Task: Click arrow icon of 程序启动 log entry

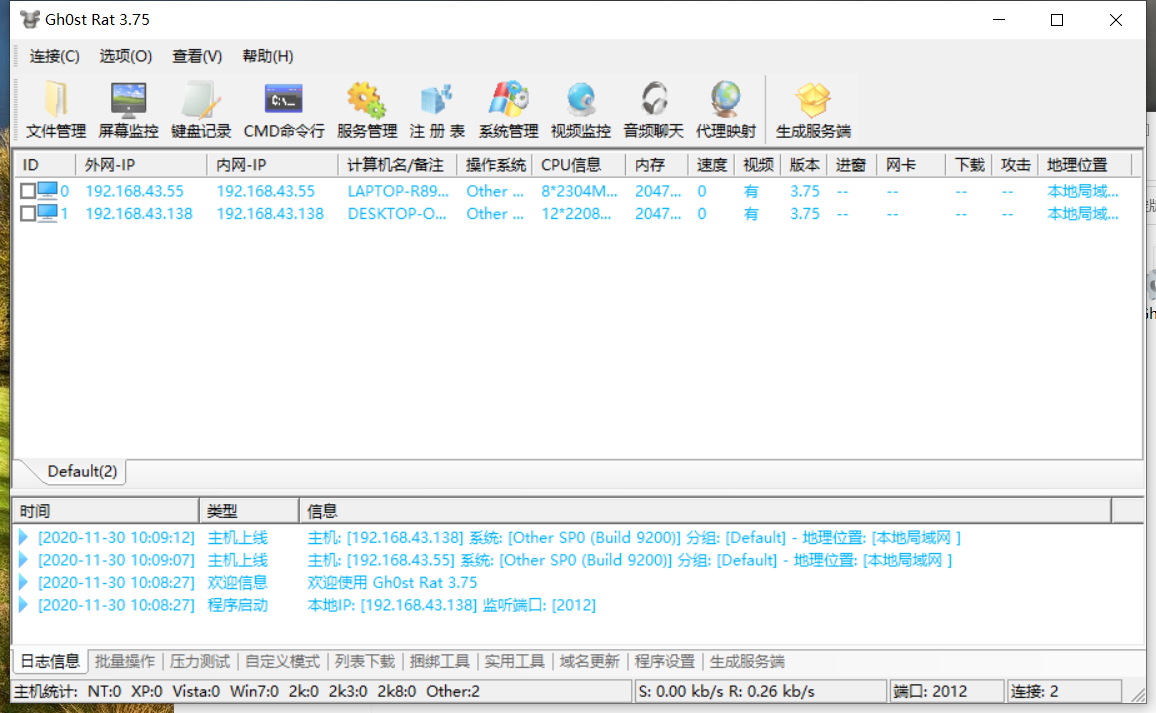Action: click(x=24, y=605)
